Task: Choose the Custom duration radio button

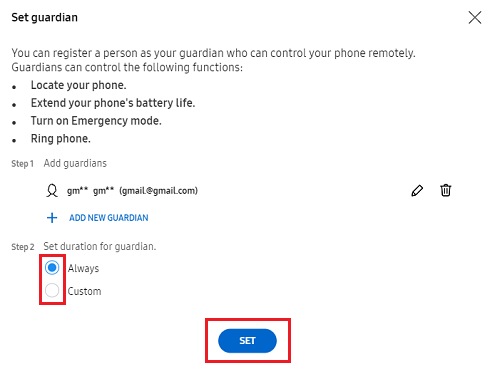Action: click(x=52, y=290)
